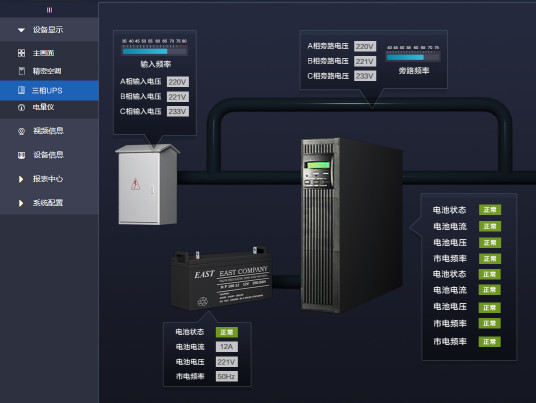Screen dimensions: 536x403
Task: Click the green 正常 badge beside bottom 电池状态
Action: (x=227, y=332)
